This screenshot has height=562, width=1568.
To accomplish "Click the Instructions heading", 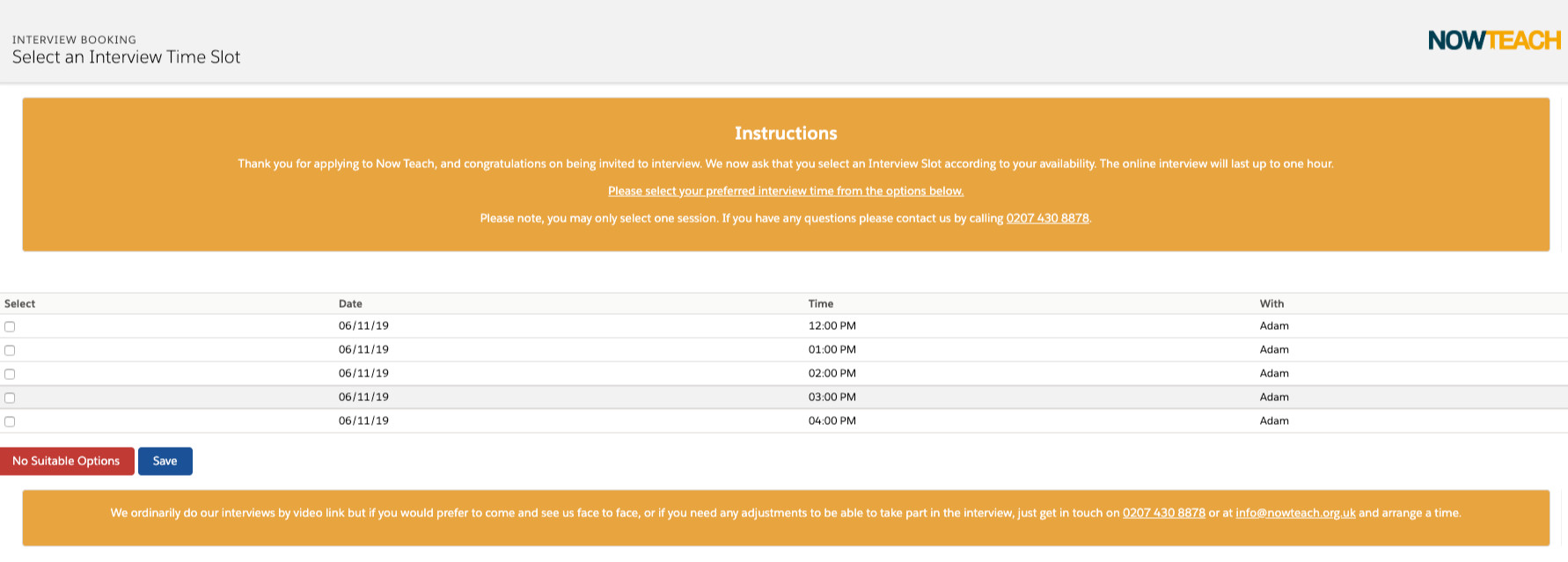I will point(786,133).
